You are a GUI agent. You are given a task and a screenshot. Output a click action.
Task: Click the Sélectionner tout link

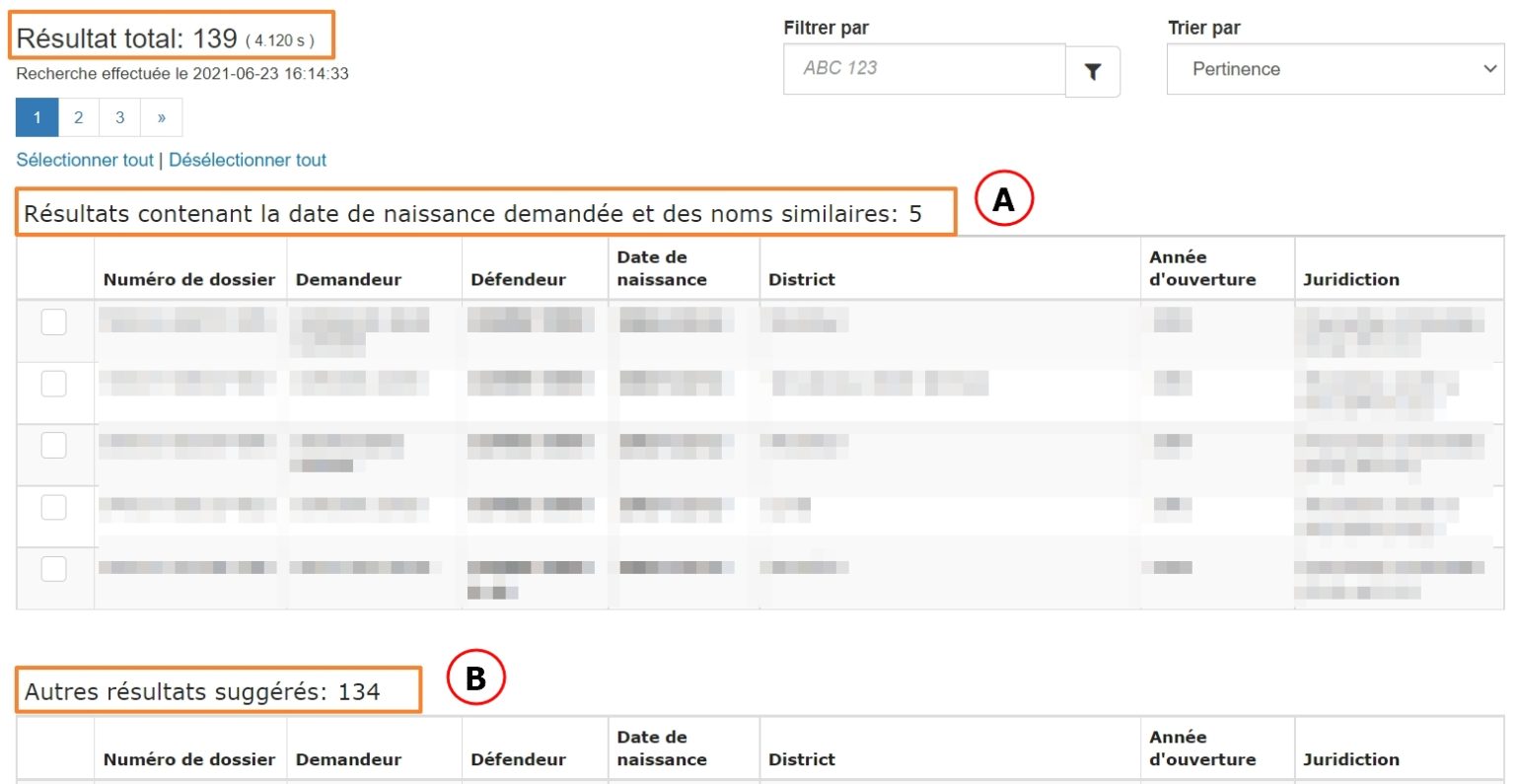tap(83, 159)
